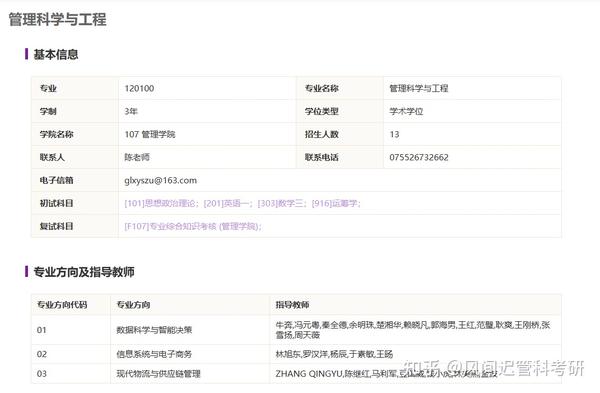Select direction code 02
This screenshot has width=600, height=393.
[x=42, y=354]
